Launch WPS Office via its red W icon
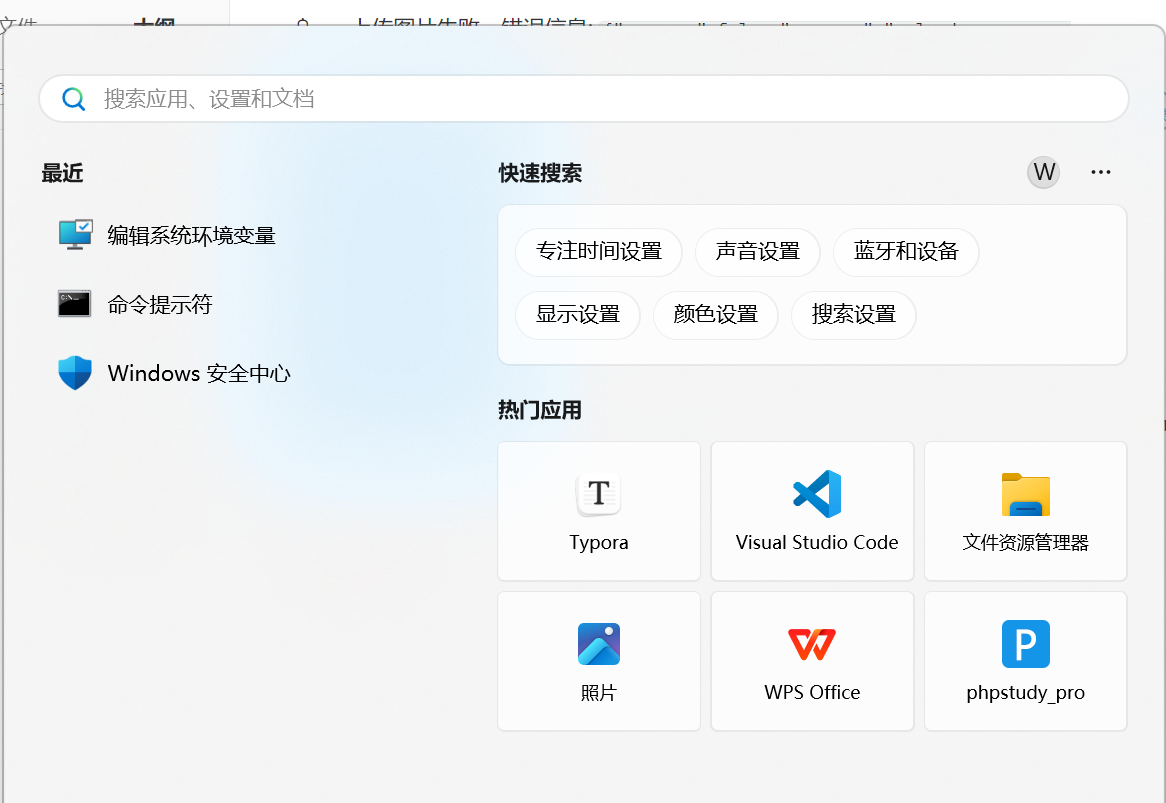 click(812, 644)
